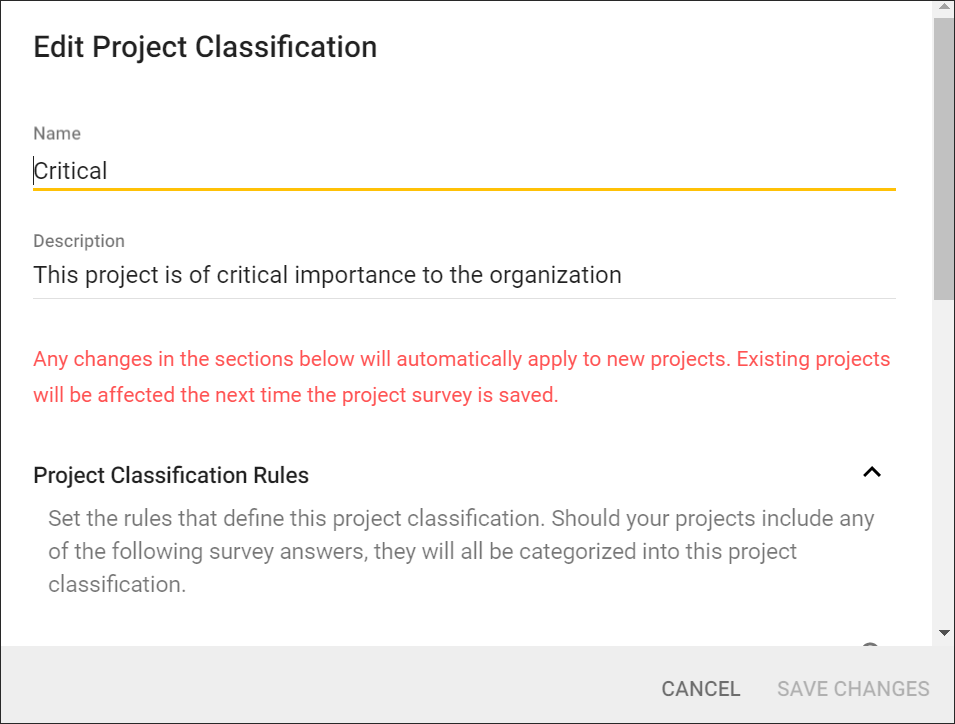Click the yellow underline beneath the Name field
955x724 pixels.
(x=463, y=189)
